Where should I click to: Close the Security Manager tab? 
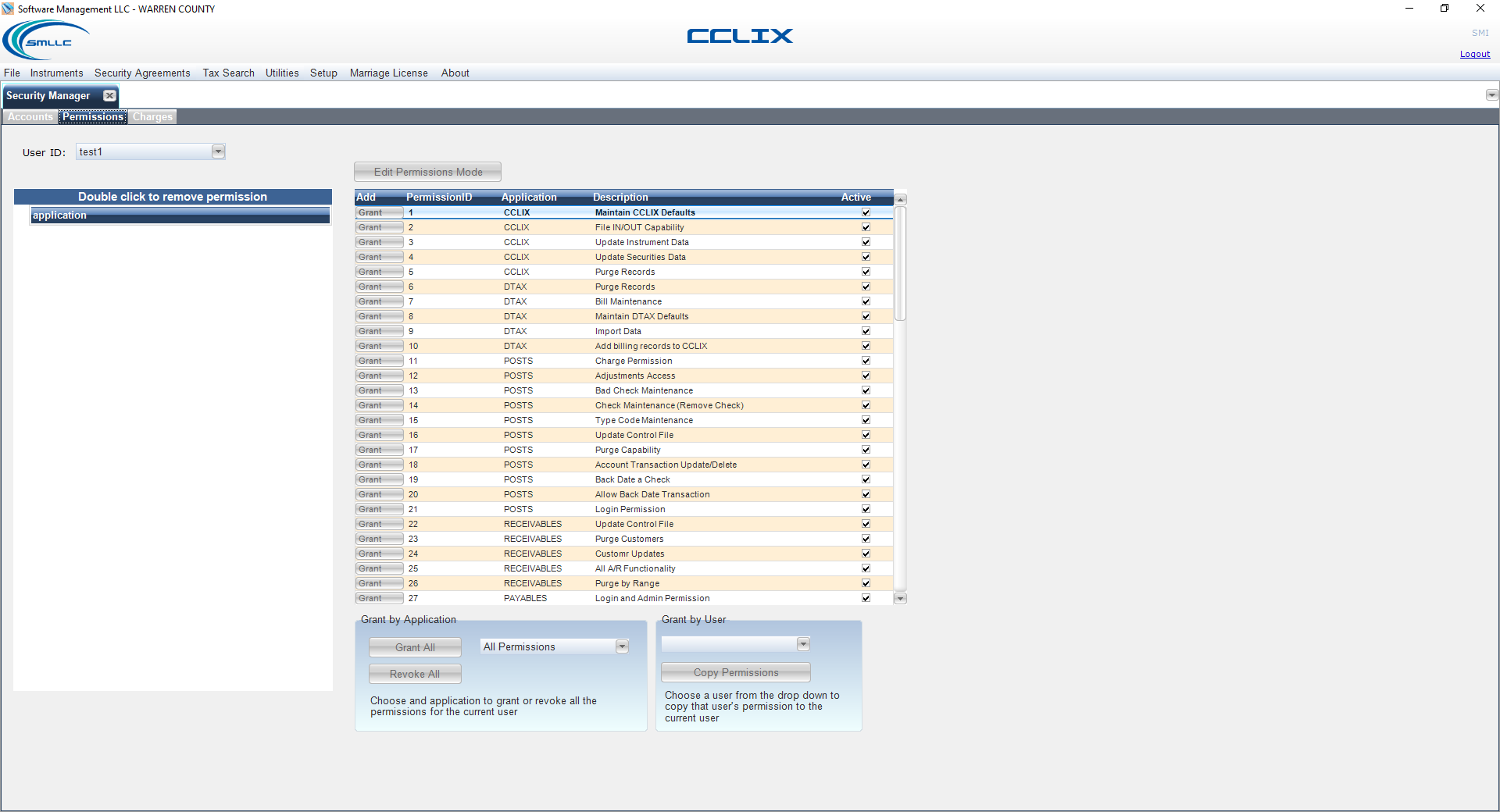(x=110, y=96)
